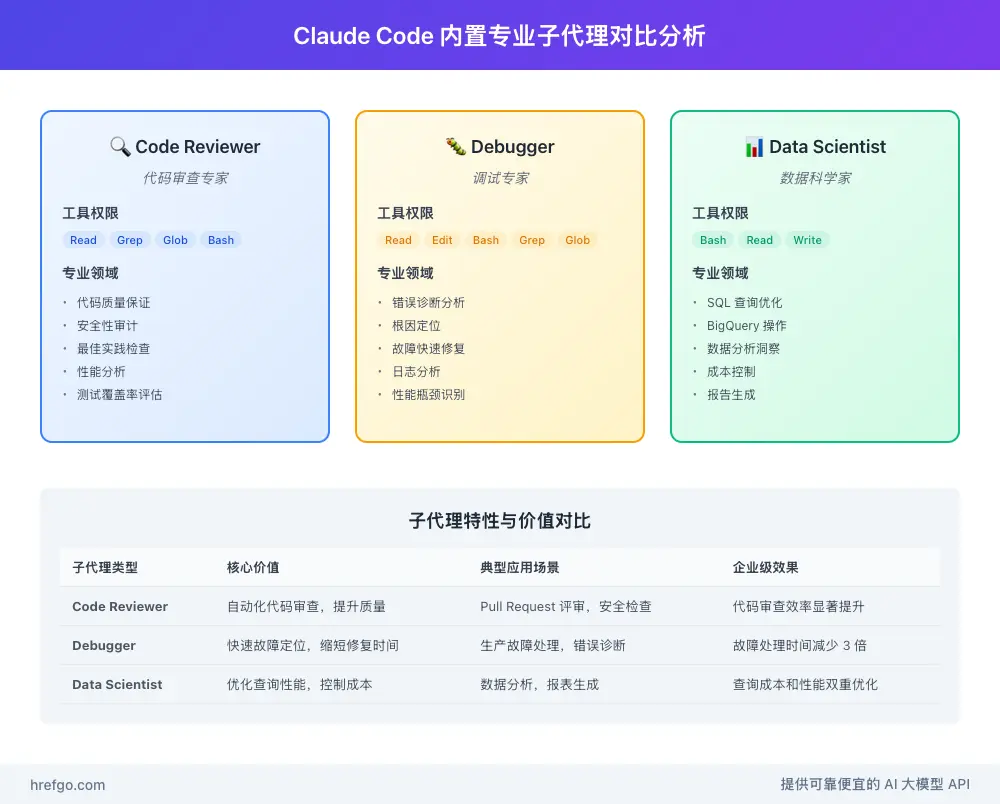Click the cell 代码审查效率显著提升
This screenshot has height=804, width=1000.
pyautogui.click(x=798, y=606)
